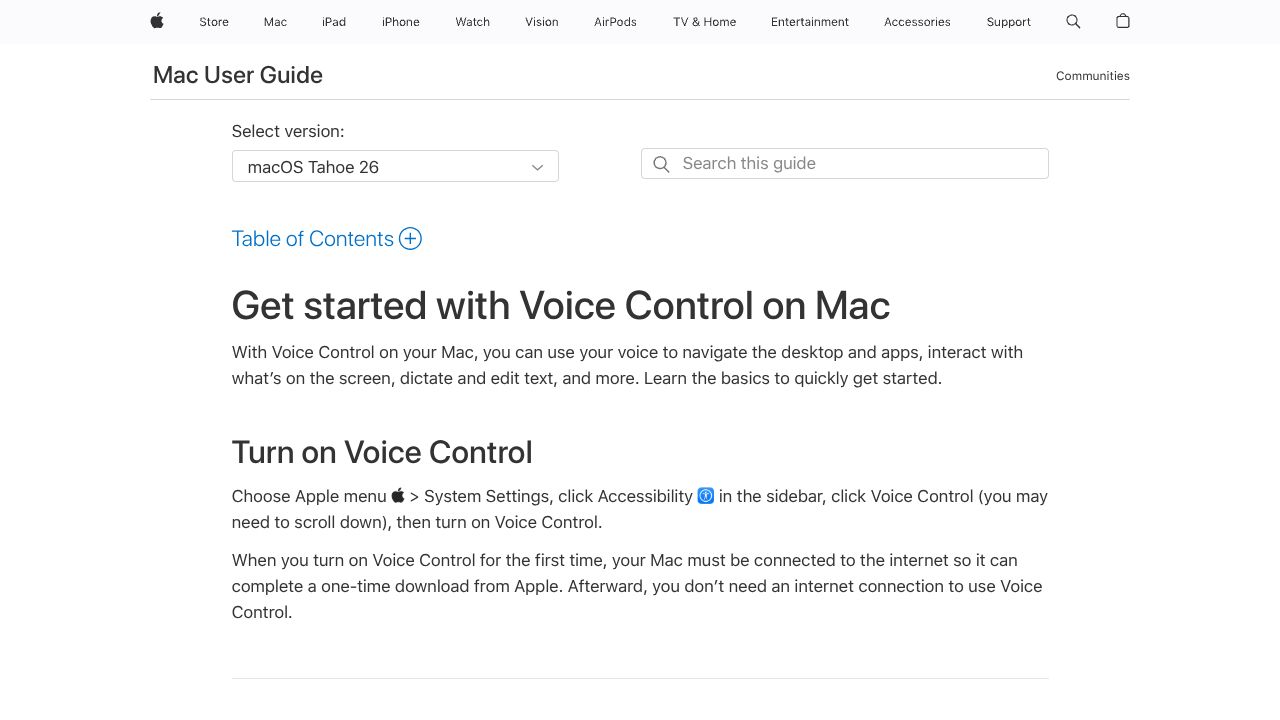Click the plus icon beside Table of Contents
The image size is (1280, 720).
pyautogui.click(x=410, y=238)
